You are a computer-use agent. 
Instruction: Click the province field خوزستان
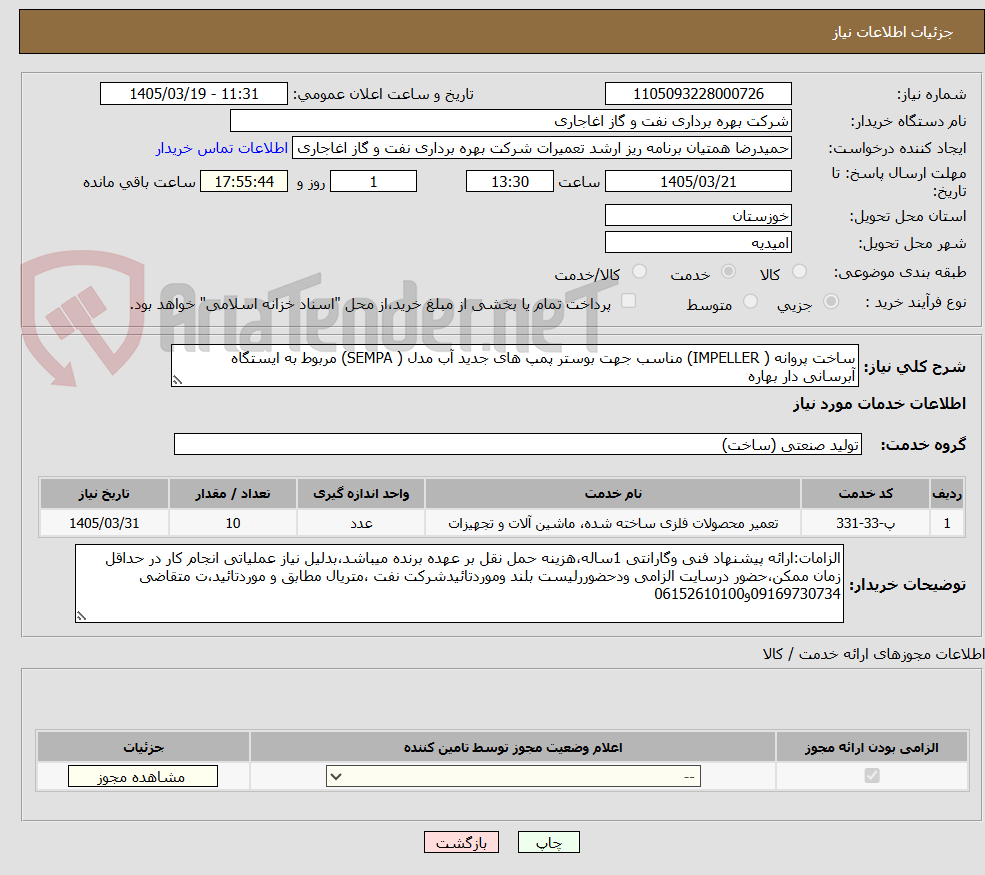(x=698, y=215)
